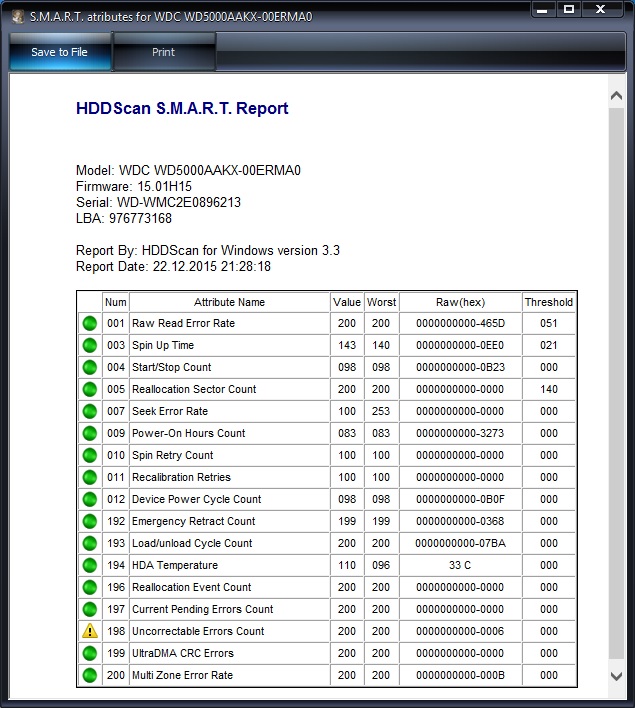Click green status icon for Emergency Retract Count
The width and height of the screenshot is (635, 708).
pos(90,521)
